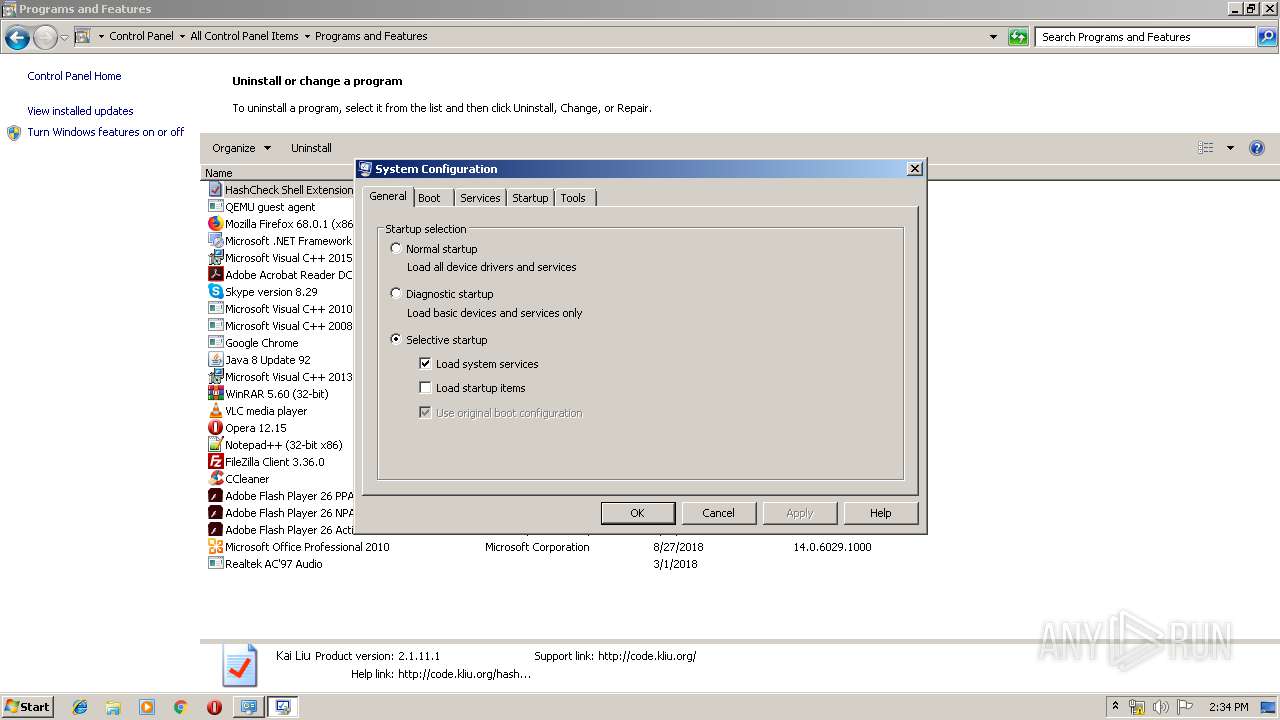This screenshot has height=720, width=1280.
Task: Open the Help question mark icon
Action: (x=1257, y=148)
